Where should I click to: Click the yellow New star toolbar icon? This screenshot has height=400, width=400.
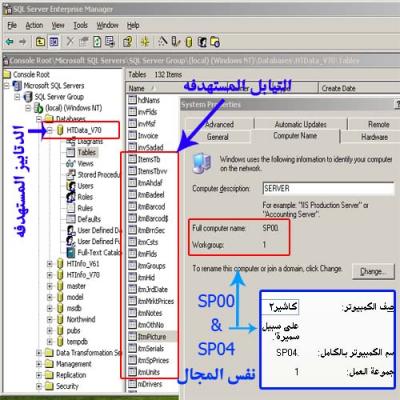145,42
